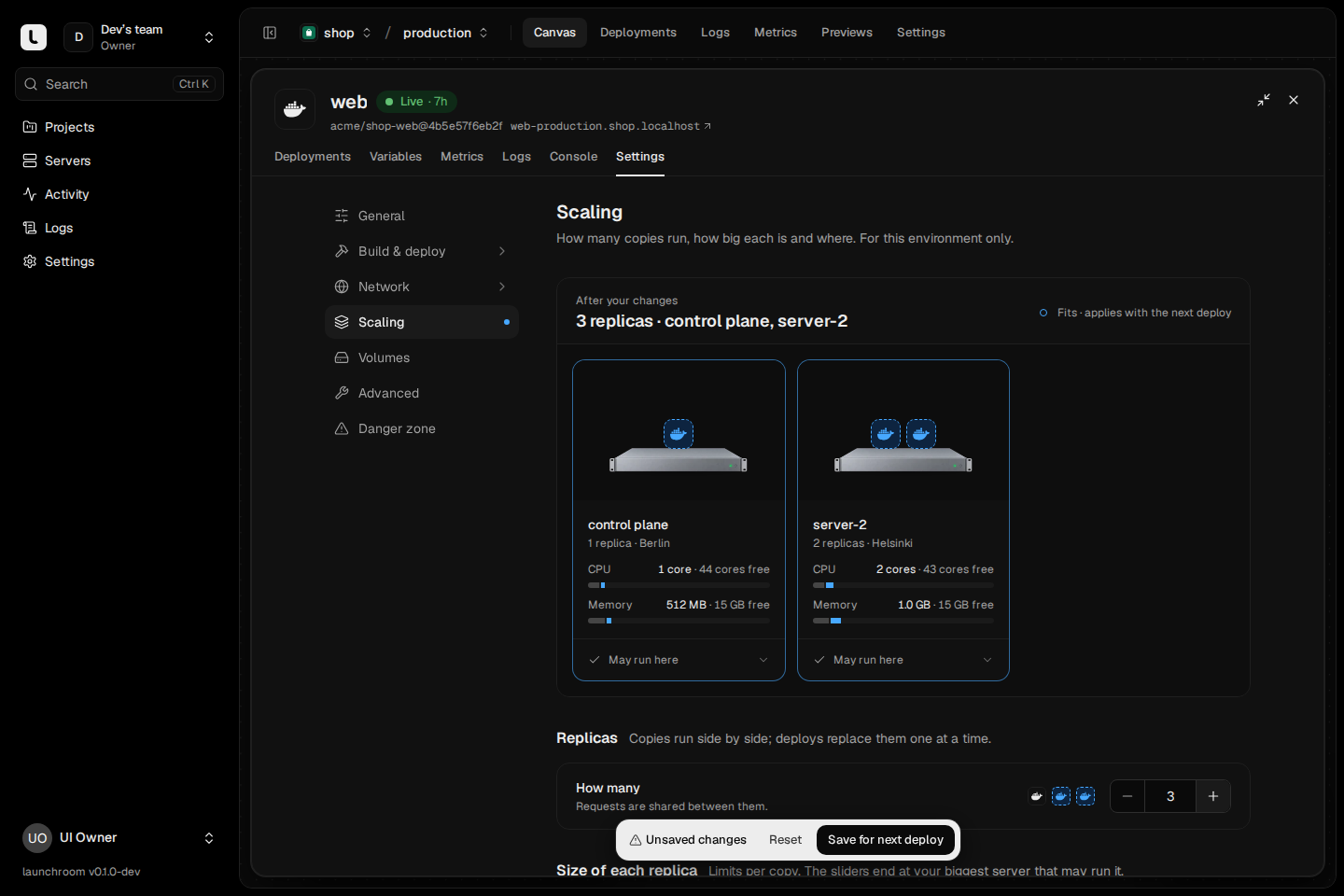This screenshot has width=1344, height=896.
Task: Open Projects in the sidebar
Action: (119, 127)
